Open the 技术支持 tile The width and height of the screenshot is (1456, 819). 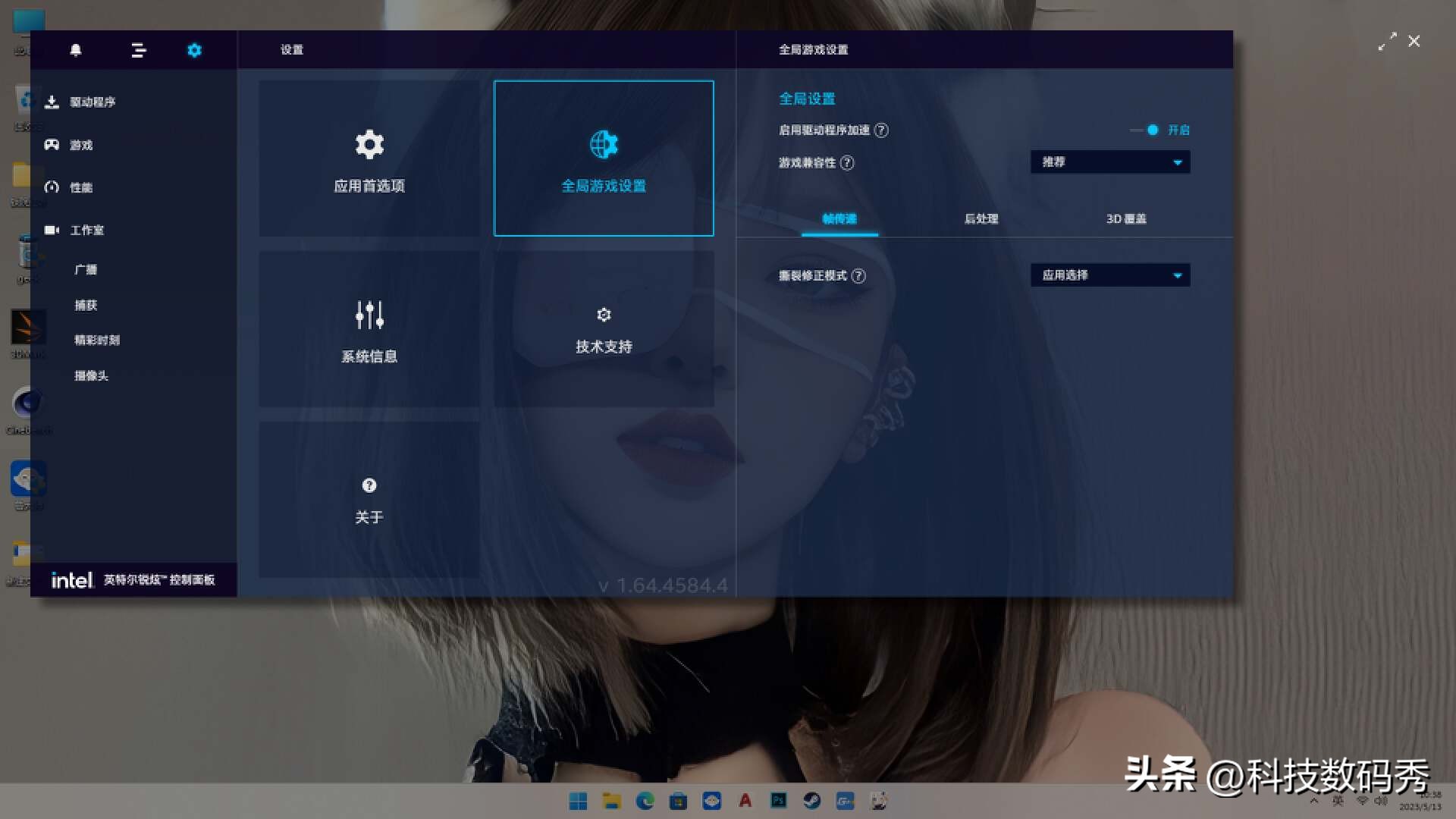tap(604, 330)
